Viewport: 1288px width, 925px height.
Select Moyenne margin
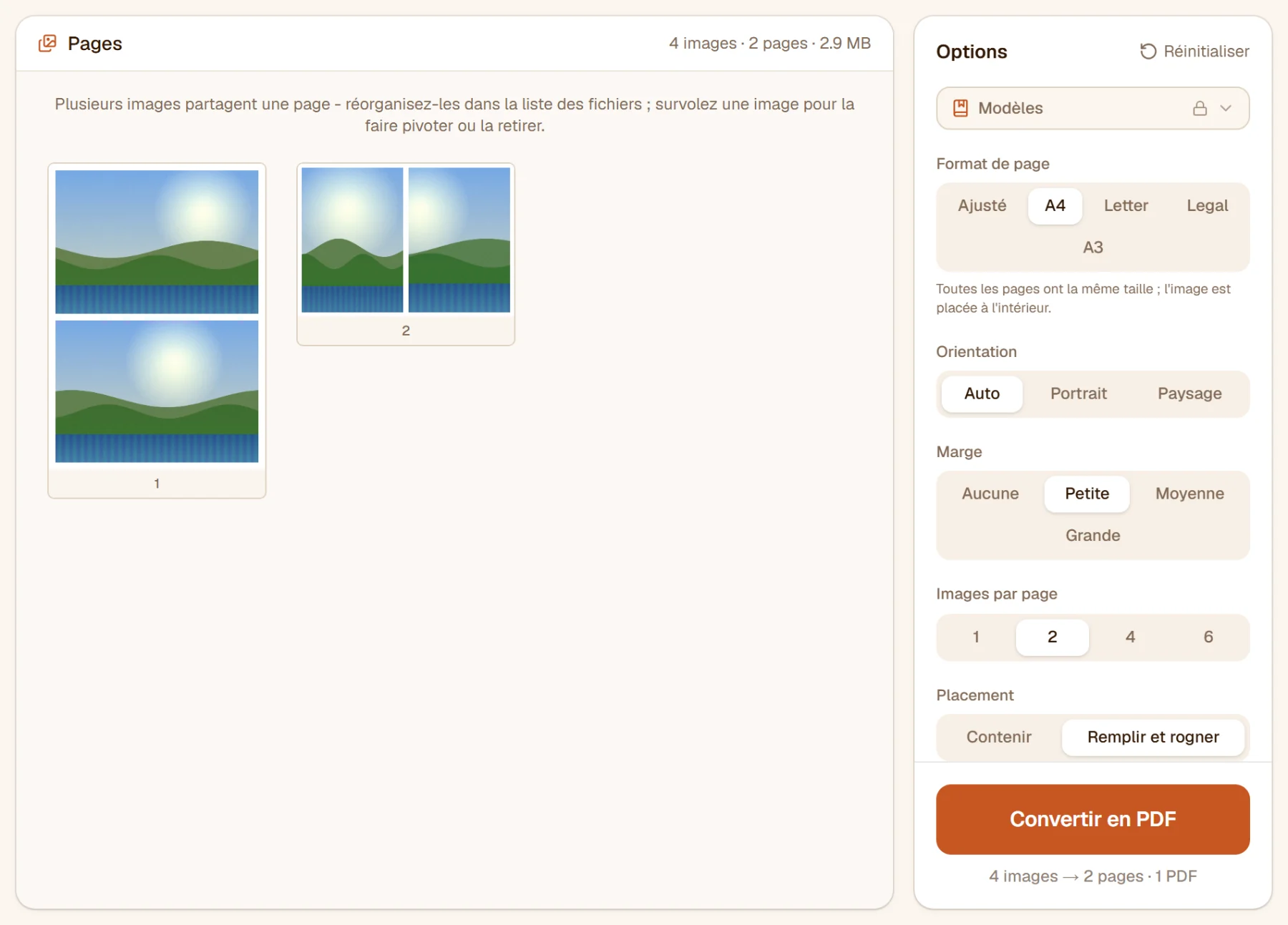click(1189, 494)
